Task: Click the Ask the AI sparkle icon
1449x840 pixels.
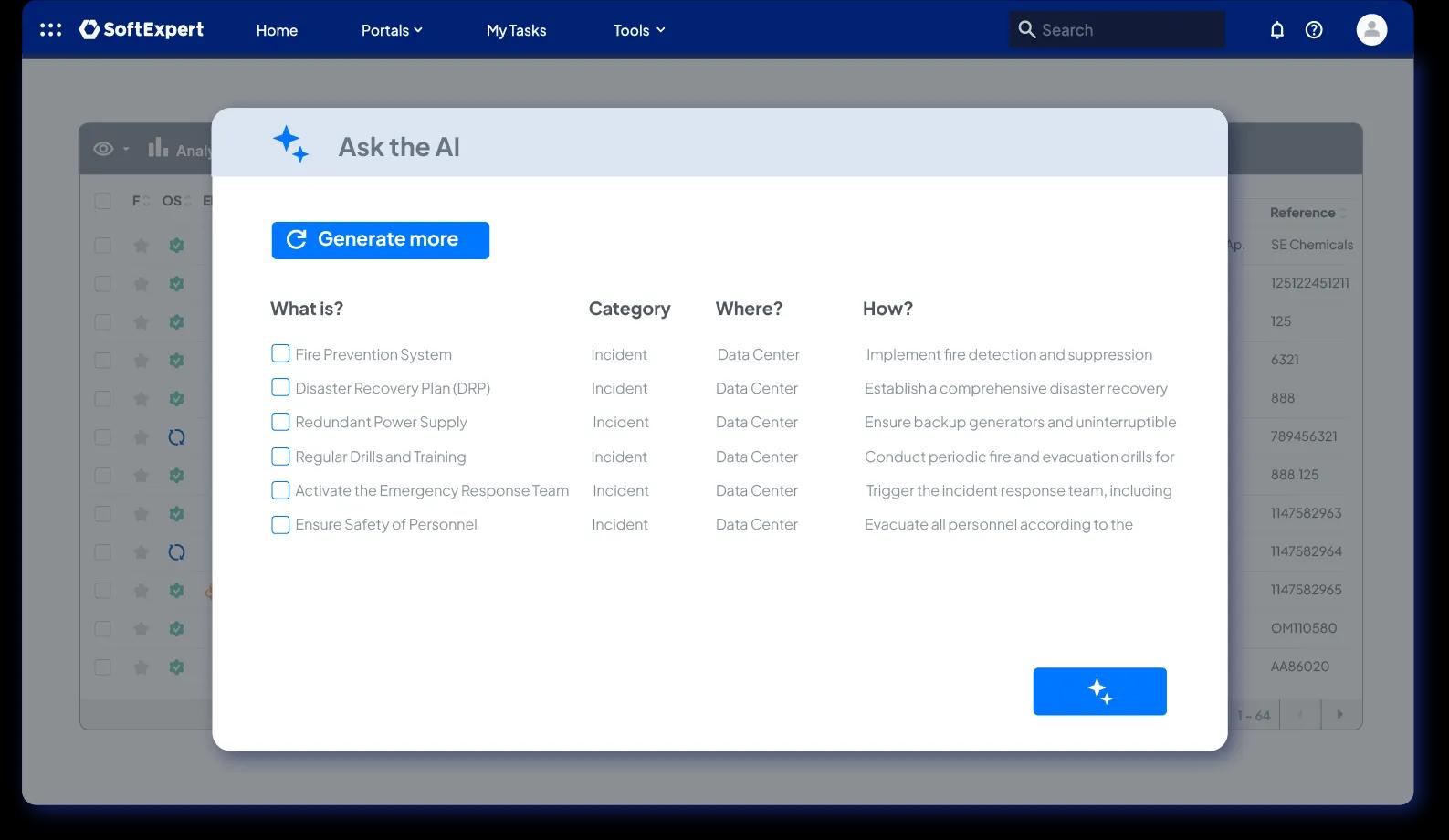Action: point(290,144)
